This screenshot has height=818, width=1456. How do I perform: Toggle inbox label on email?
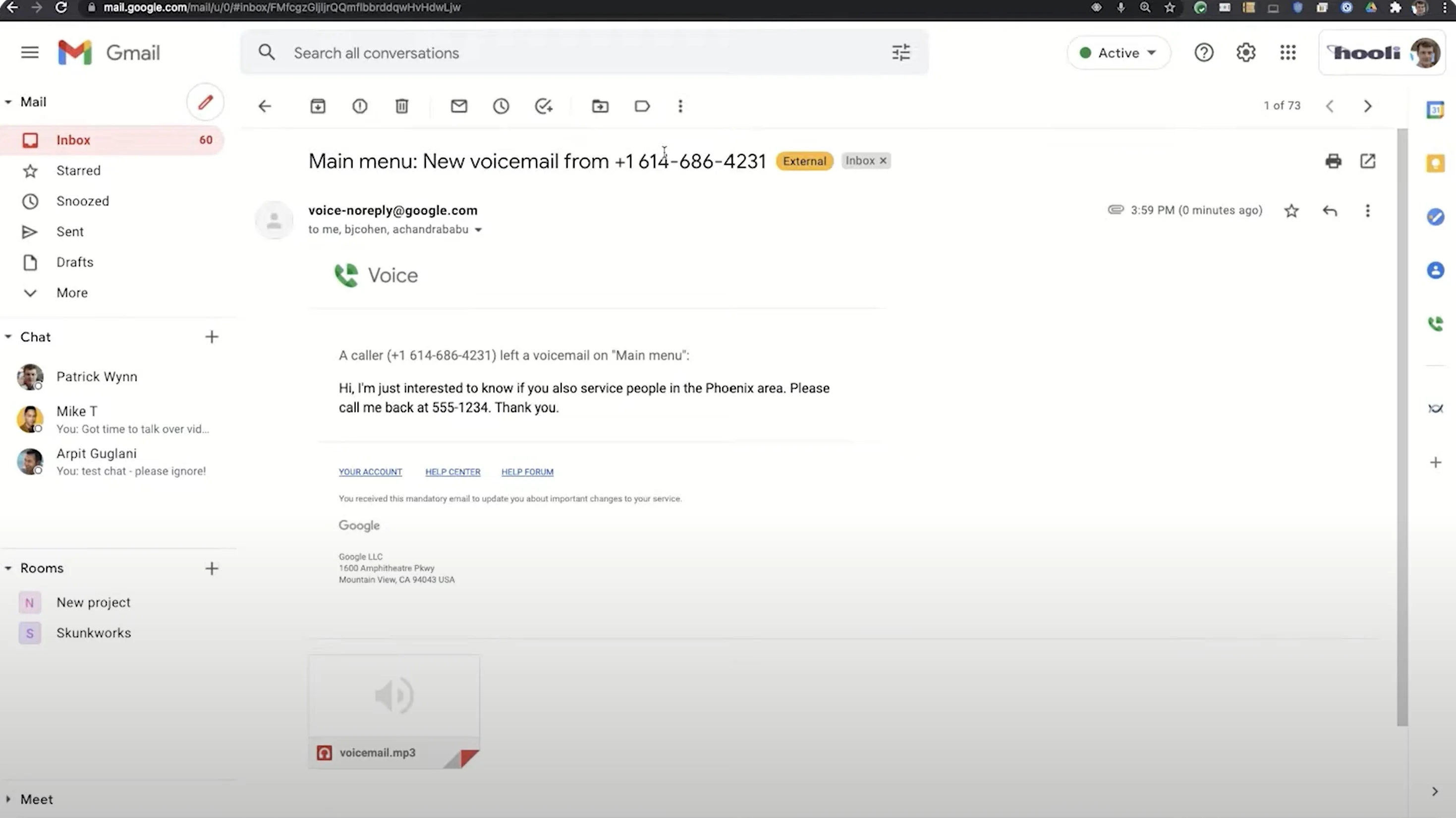[883, 160]
